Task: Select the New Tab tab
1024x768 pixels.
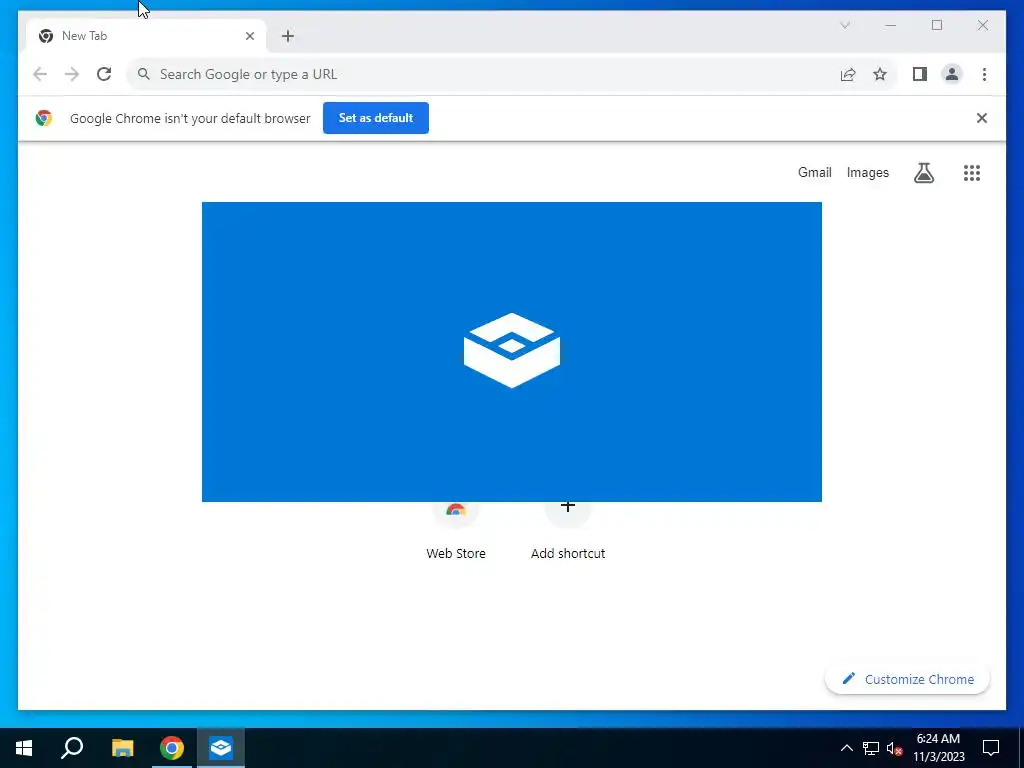Action: coord(146,36)
